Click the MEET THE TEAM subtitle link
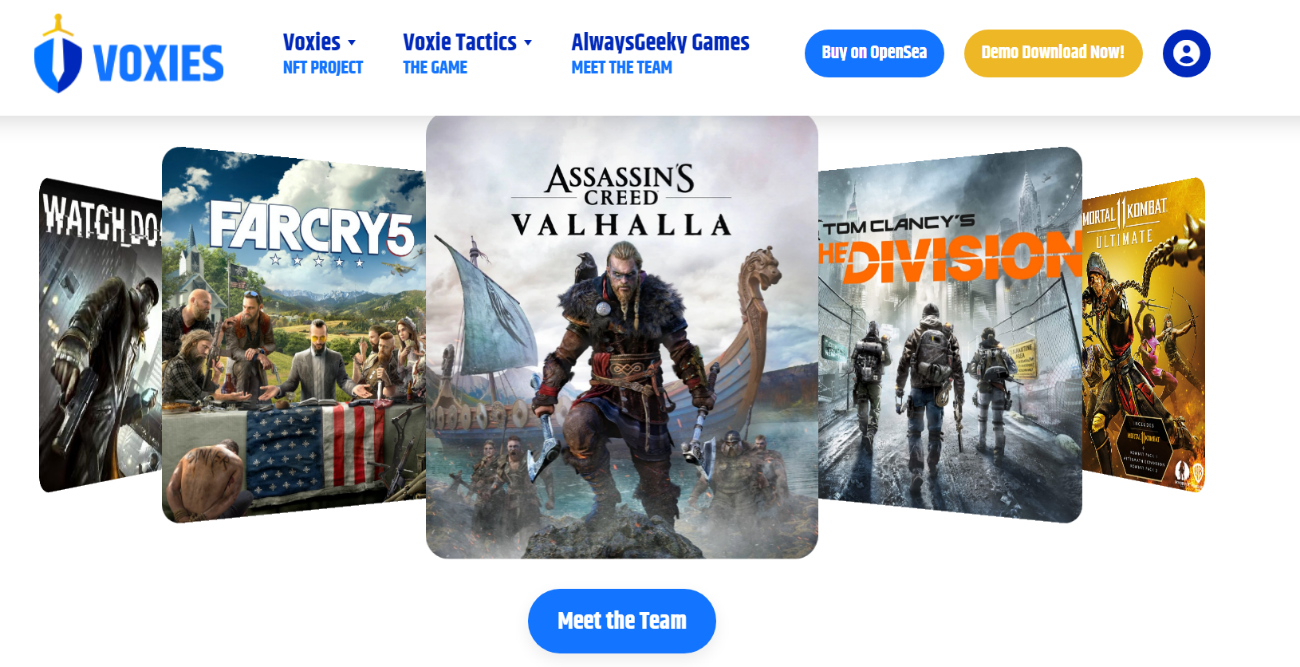The image size is (1300, 667). point(622,68)
